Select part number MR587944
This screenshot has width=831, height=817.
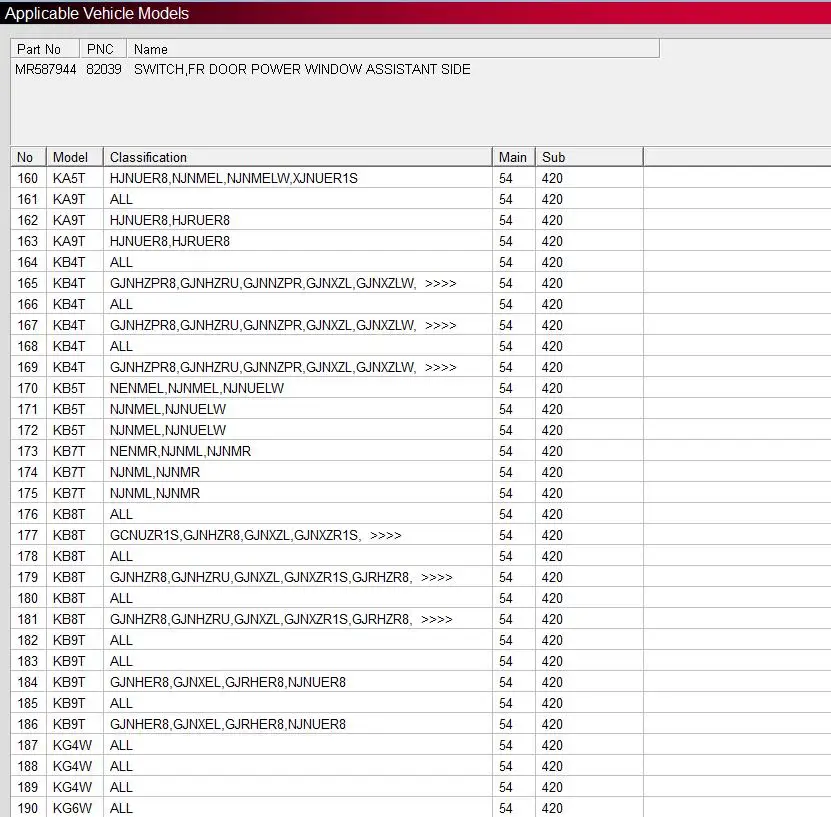coord(46,69)
